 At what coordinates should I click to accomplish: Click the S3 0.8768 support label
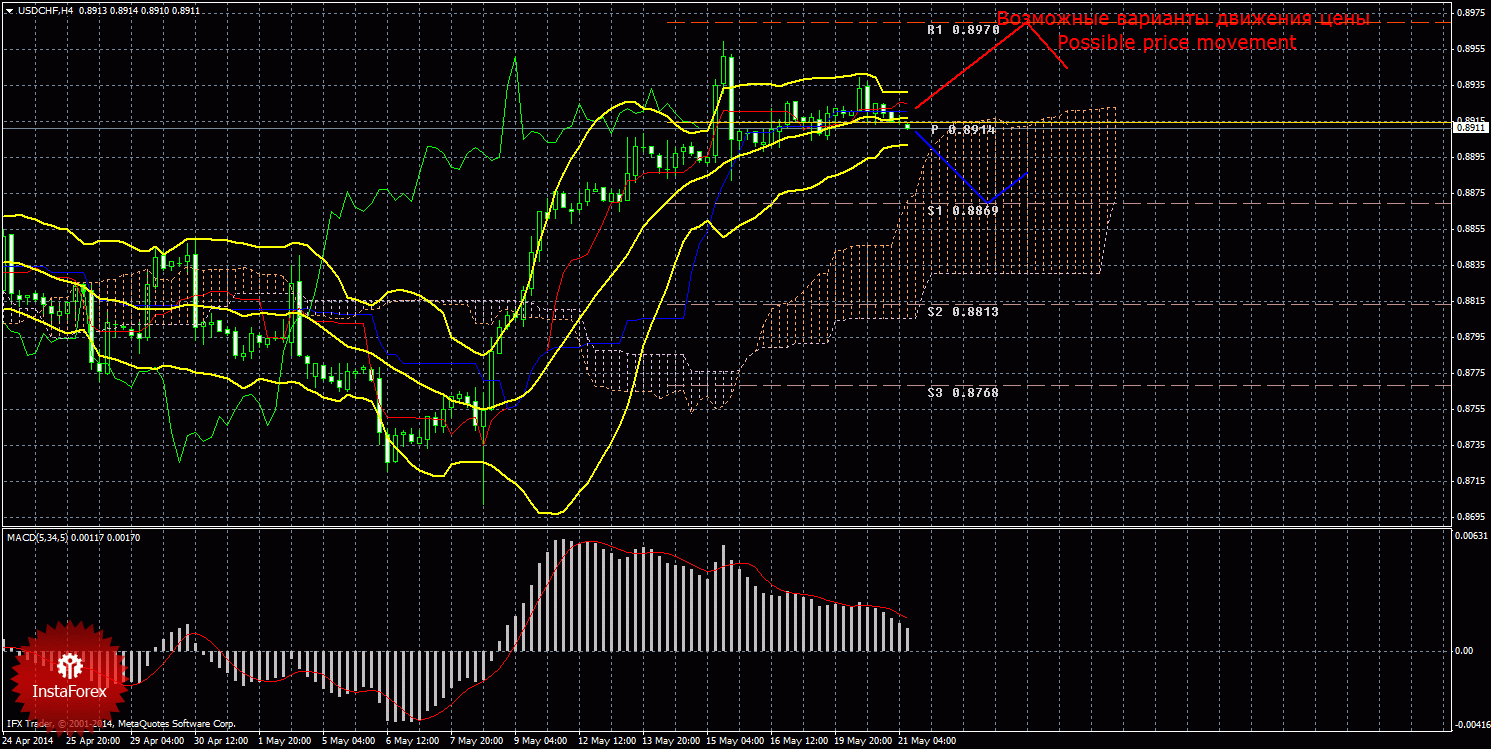coord(963,393)
